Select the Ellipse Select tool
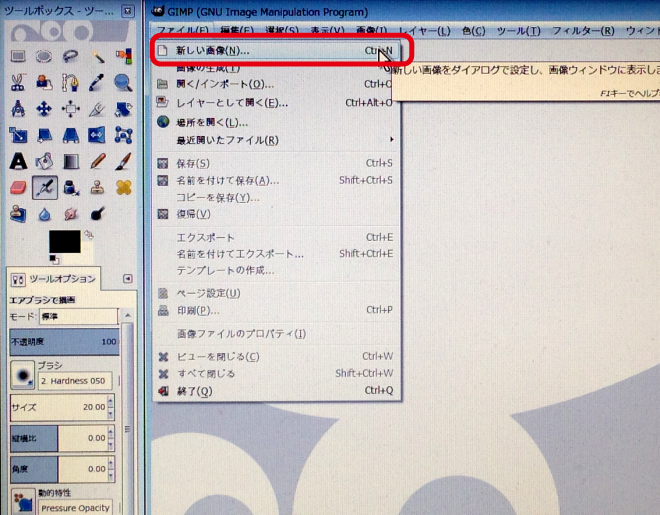This screenshot has width=660, height=515. [x=44, y=56]
